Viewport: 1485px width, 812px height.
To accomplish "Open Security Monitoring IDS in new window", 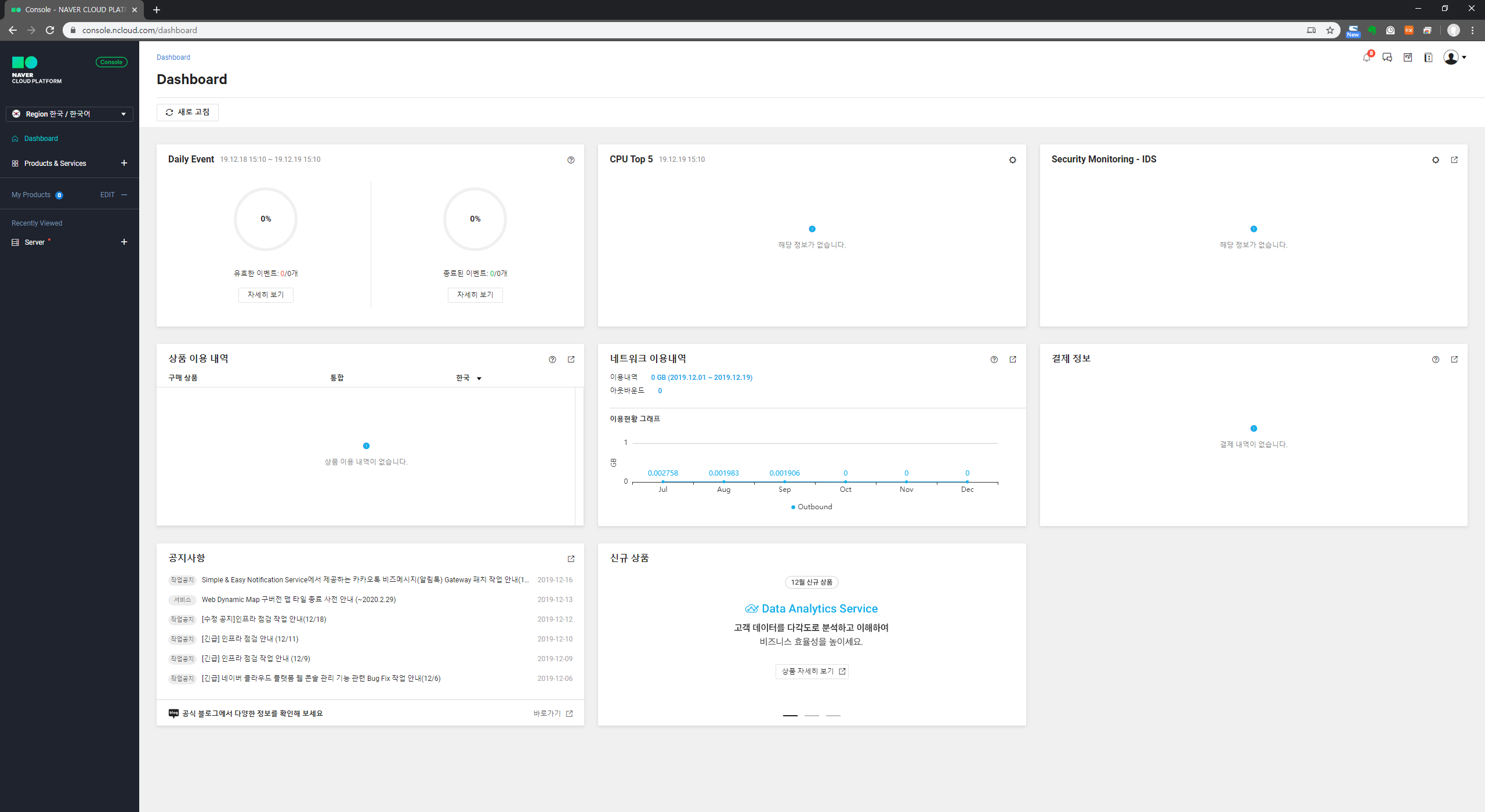I will 1454,160.
